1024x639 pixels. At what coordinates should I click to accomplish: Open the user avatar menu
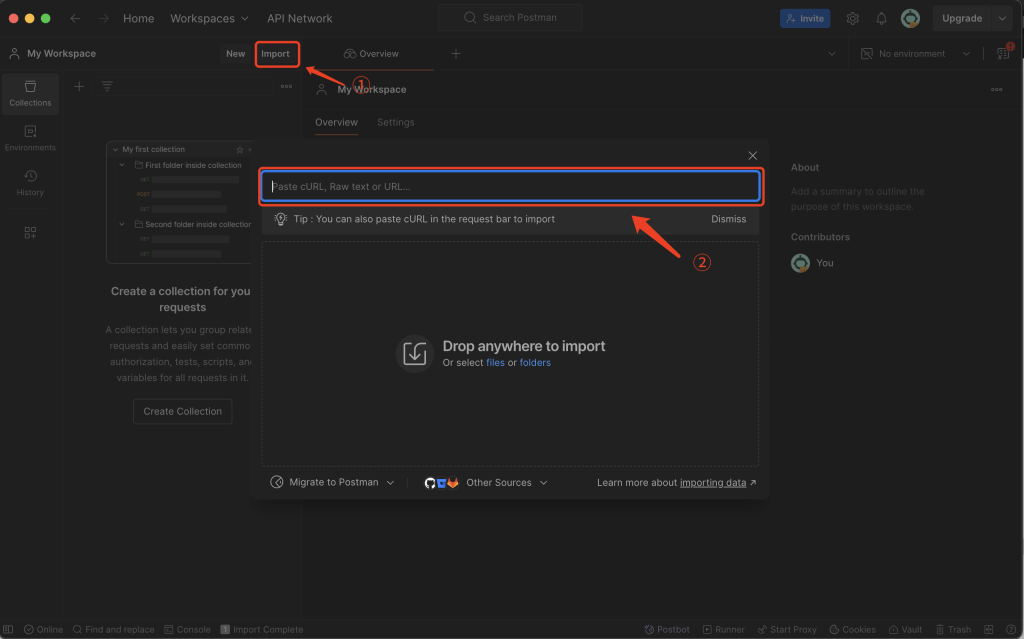[910, 18]
